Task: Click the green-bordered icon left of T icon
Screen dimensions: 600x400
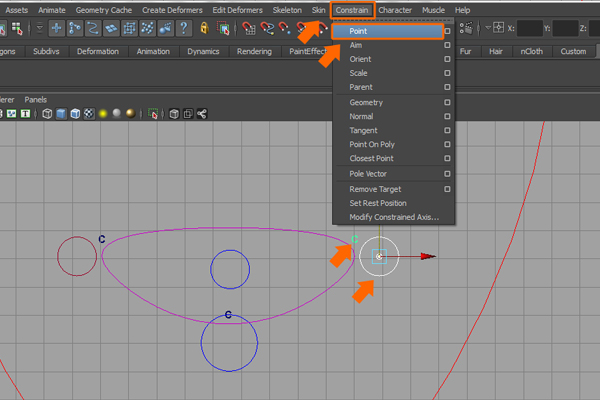Action: point(11,114)
